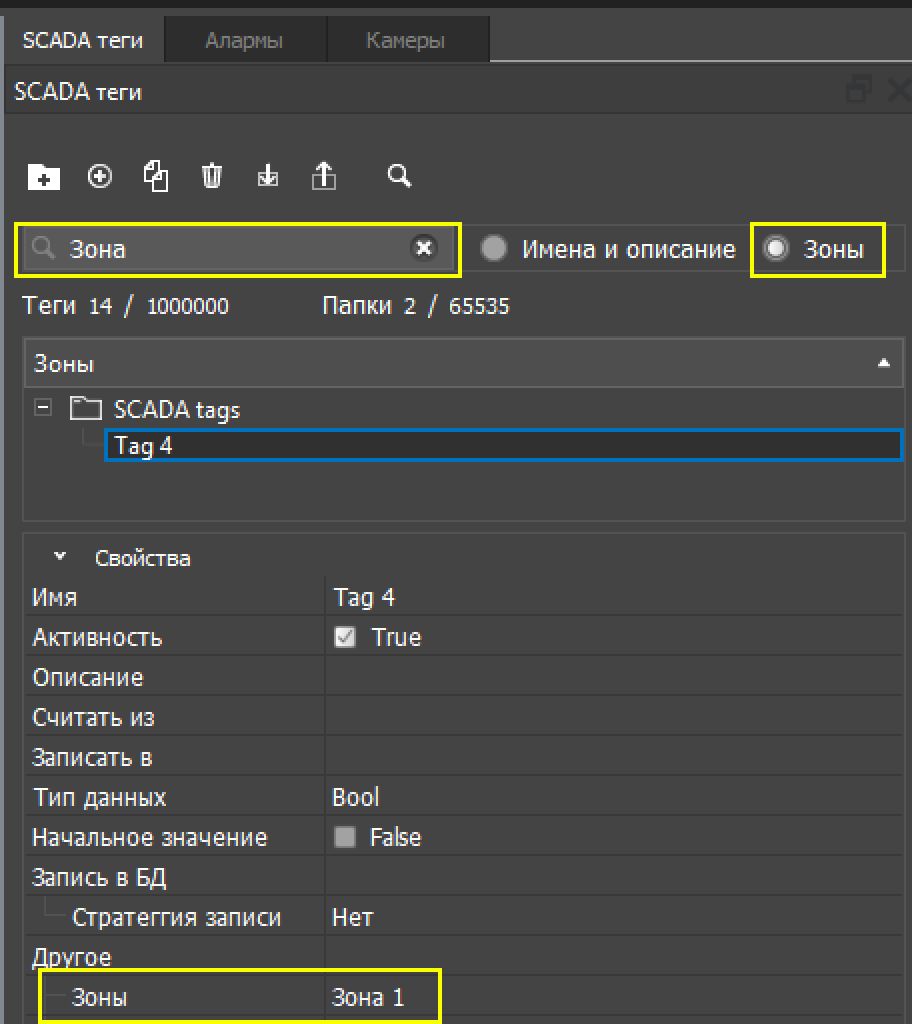912x1024 pixels.
Task: Toggle the Активность True checkbox
Action: (x=345, y=637)
